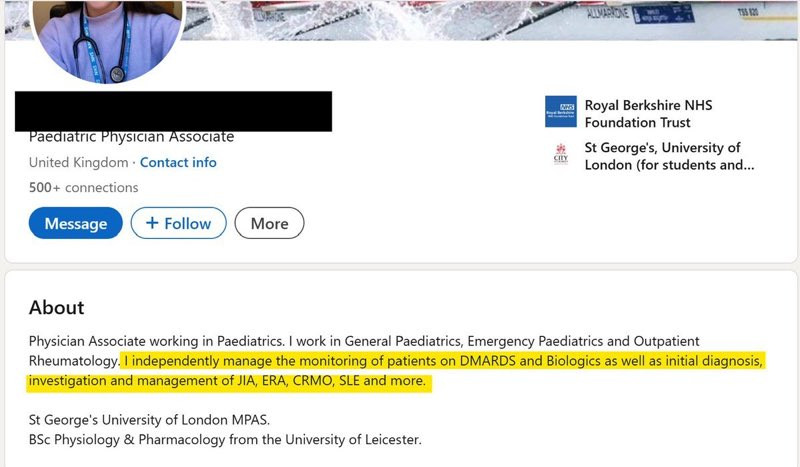Click the redacted profile name bar
Image resolution: width=800 pixels, height=467 pixels.
[x=173, y=111]
